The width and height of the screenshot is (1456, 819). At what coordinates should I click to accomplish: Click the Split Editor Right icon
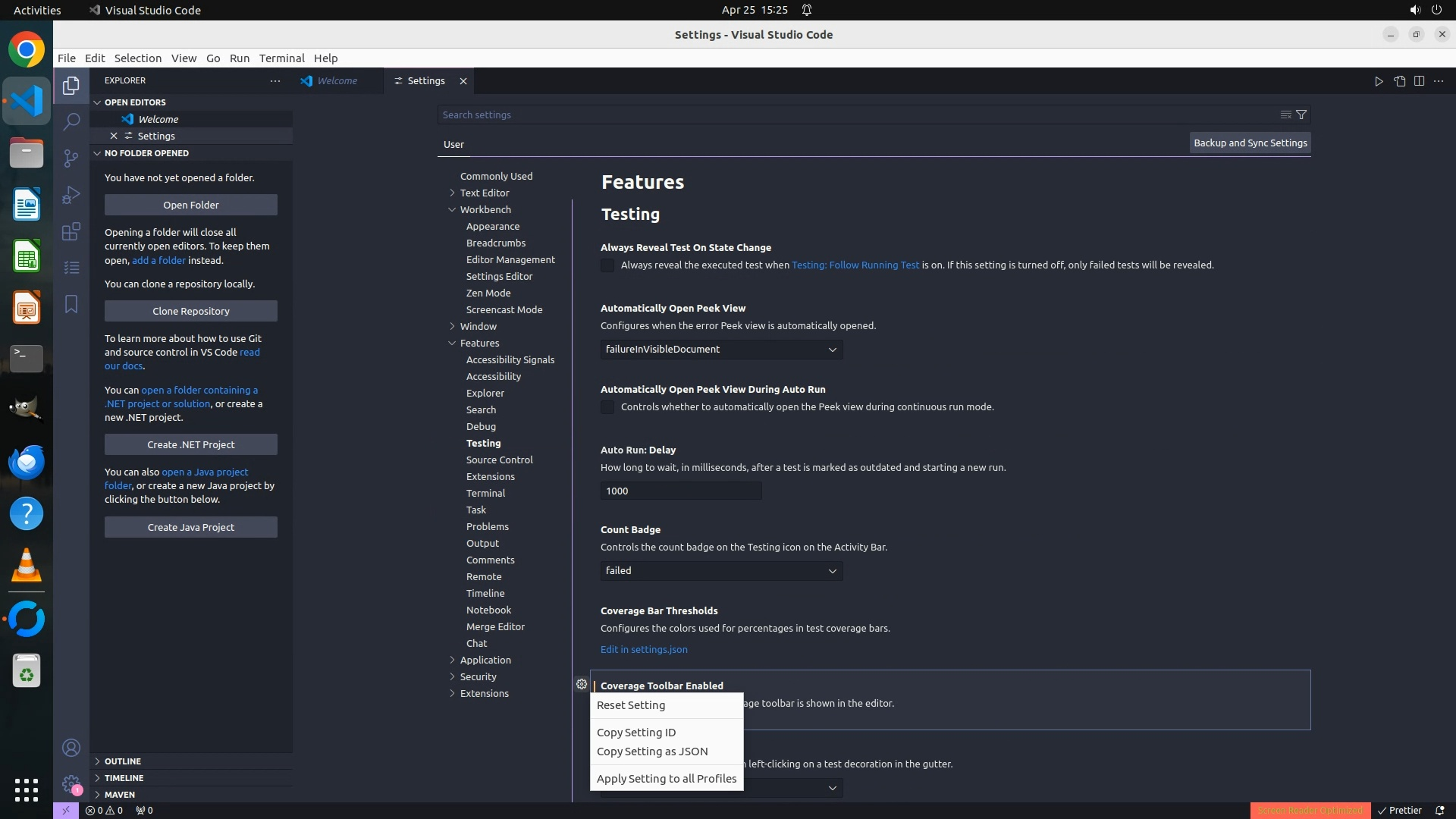(1419, 81)
